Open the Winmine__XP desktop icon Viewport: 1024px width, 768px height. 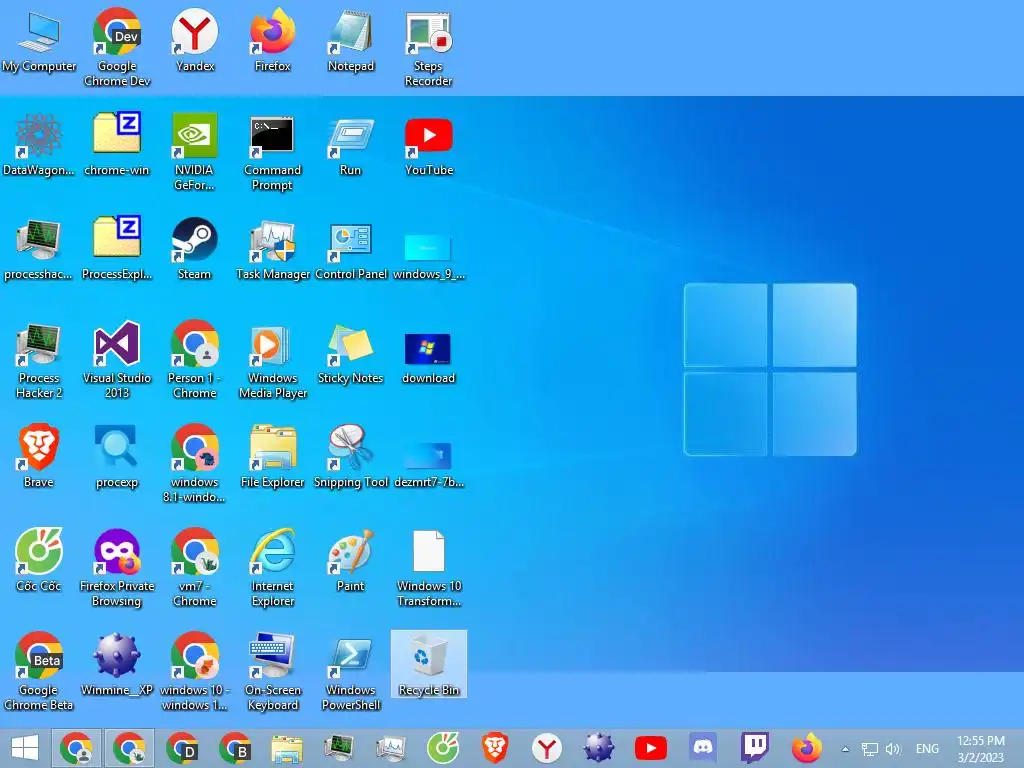117,664
